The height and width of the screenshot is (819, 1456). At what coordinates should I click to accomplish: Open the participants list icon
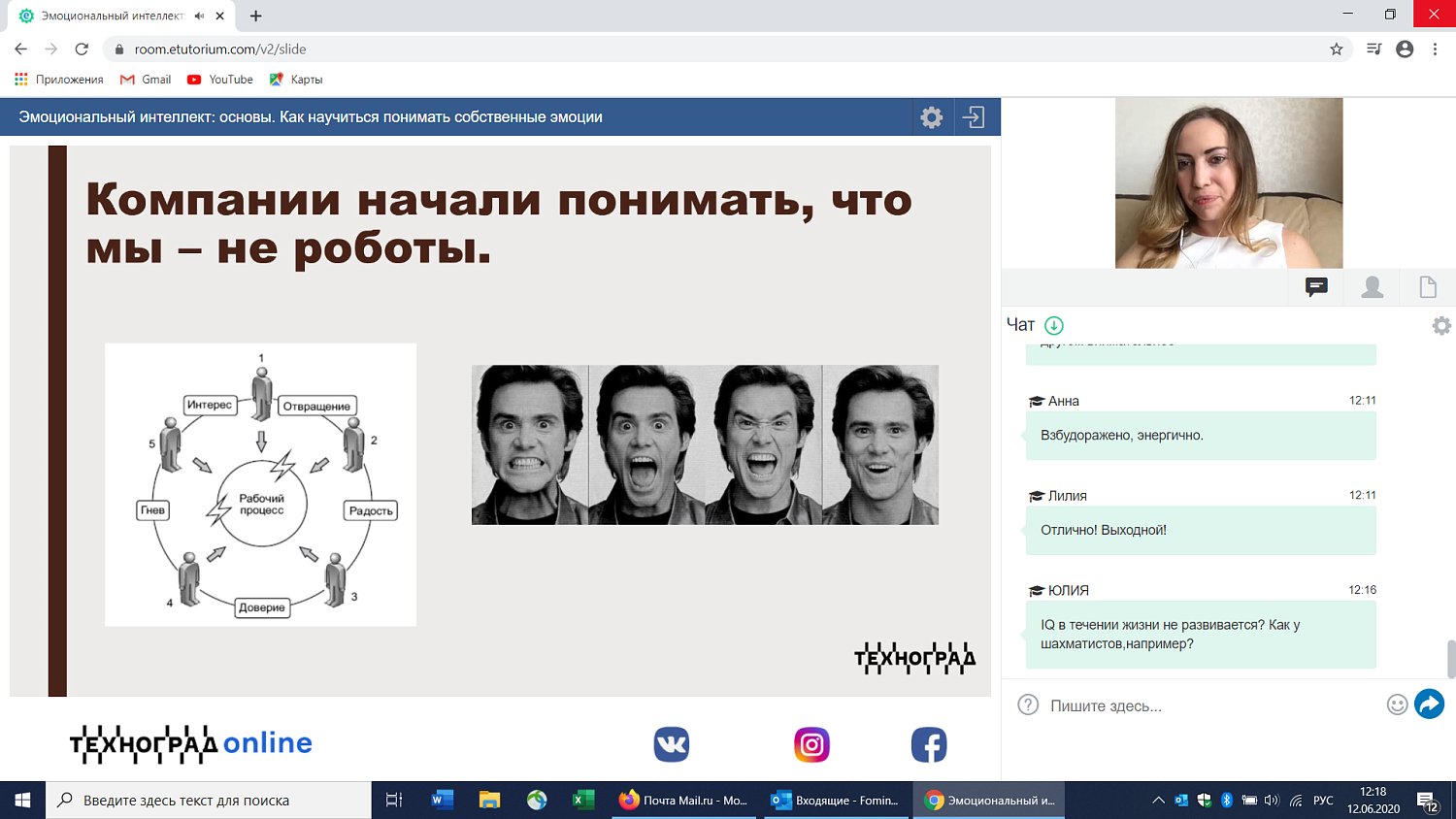[x=1373, y=286]
